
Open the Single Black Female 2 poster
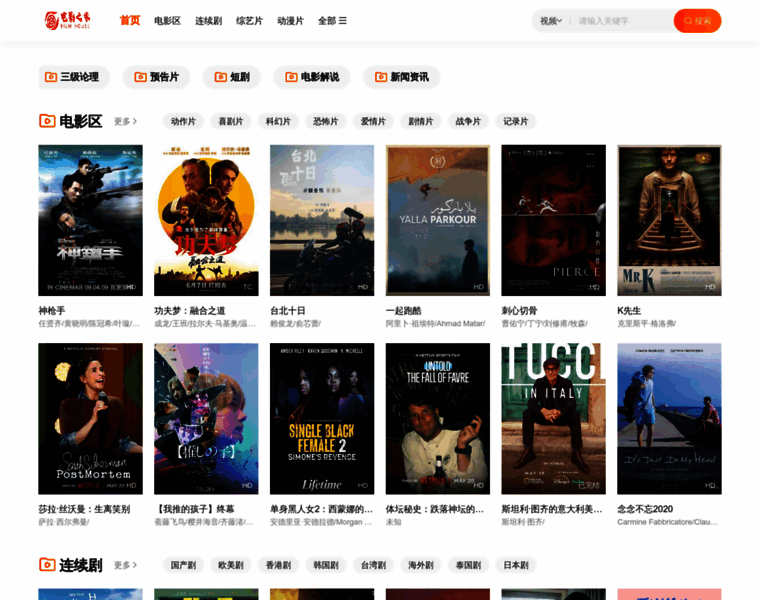click(x=322, y=419)
